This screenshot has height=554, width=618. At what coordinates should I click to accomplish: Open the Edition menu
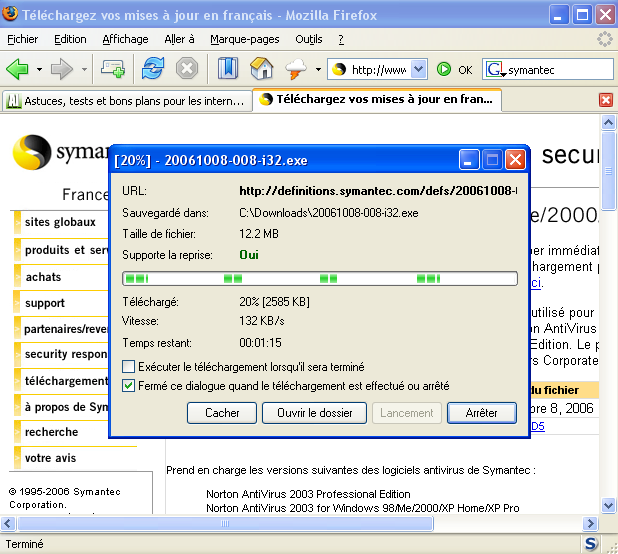click(70, 39)
